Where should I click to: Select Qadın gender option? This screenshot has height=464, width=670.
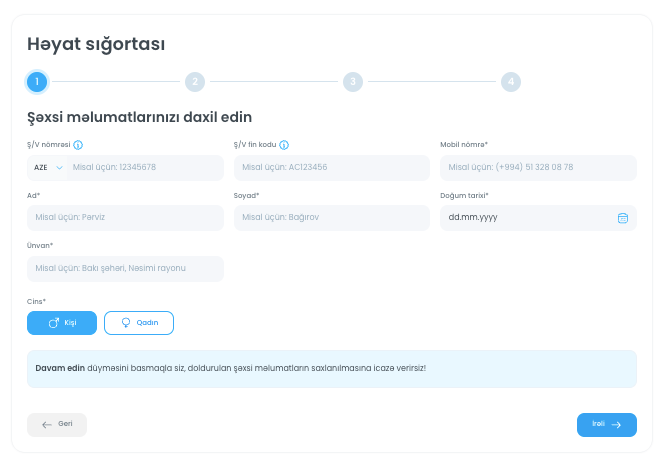click(139, 323)
